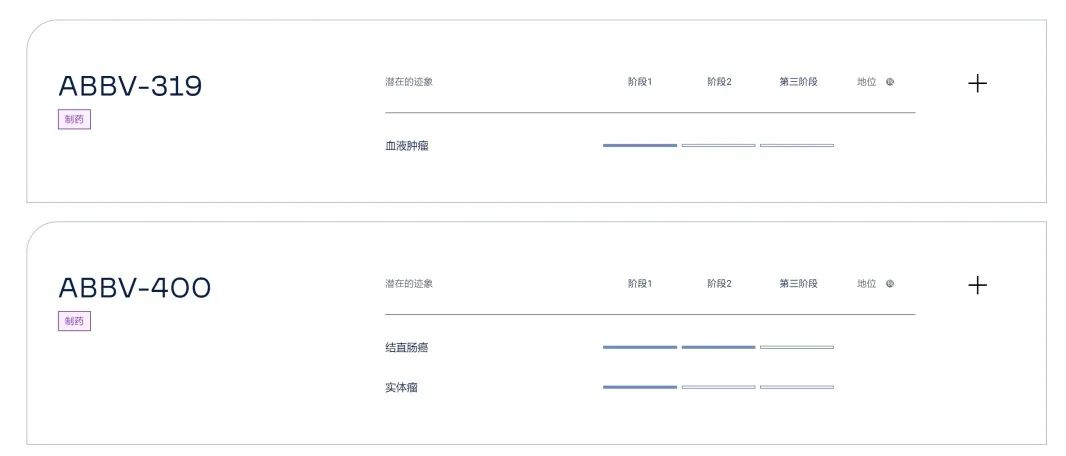Select the 结直肠癌 indication row label
This screenshot has height=456, width=1066.
point(407,348)
